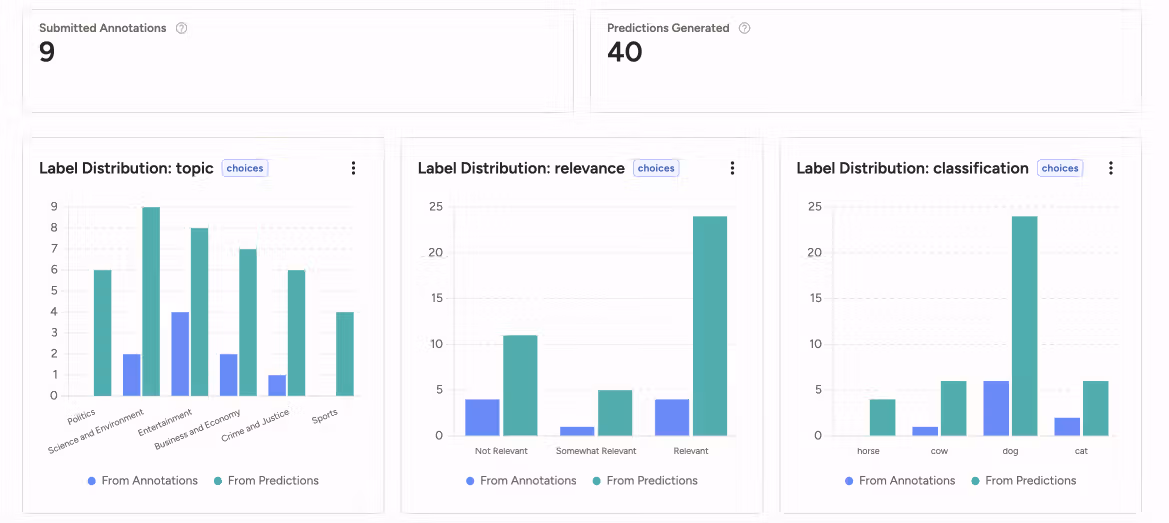Click the 'Science and Environment' axis label
The width and height of the screenshot is (1169, 523).
coord(95,432)
